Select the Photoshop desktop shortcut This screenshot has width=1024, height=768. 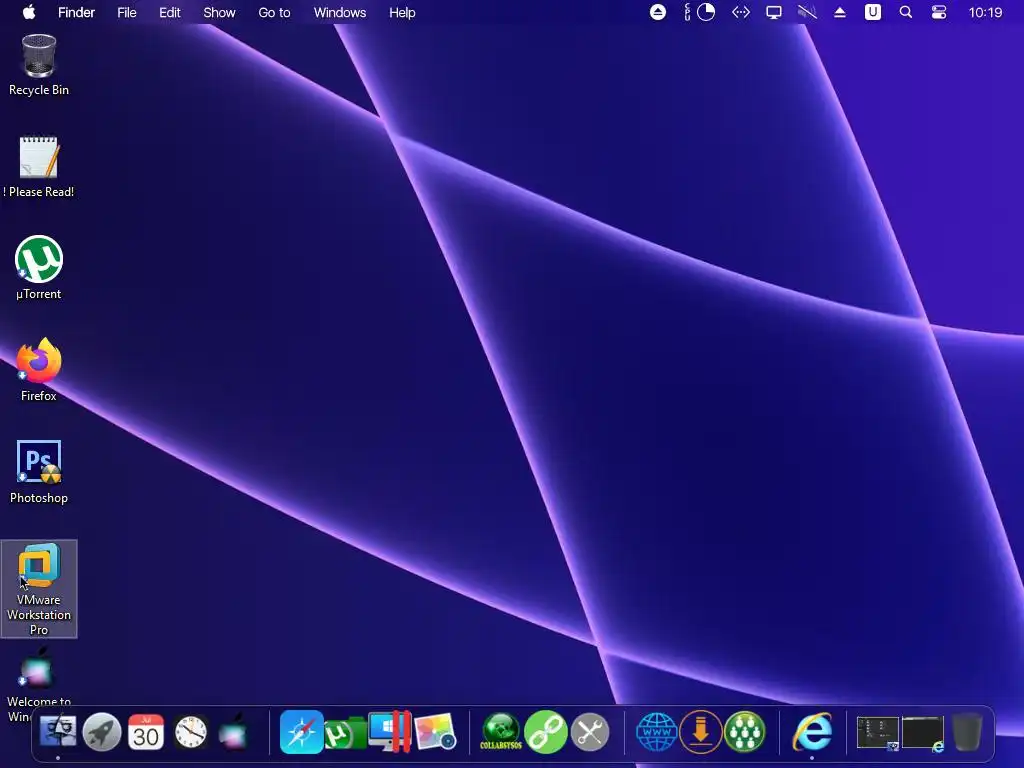point(39,472)
